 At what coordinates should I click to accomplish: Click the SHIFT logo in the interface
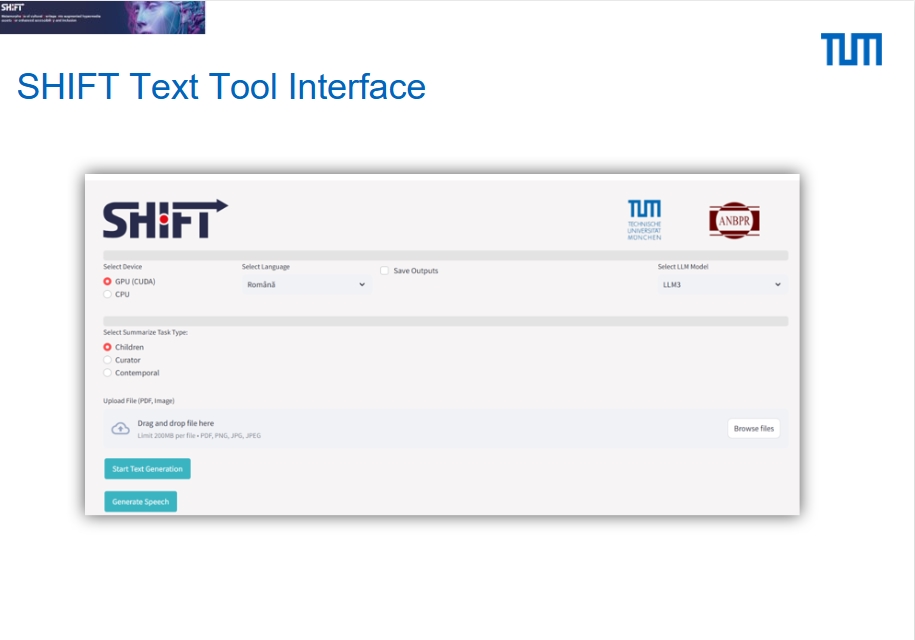pyautogui.click(x=165, y=219)
